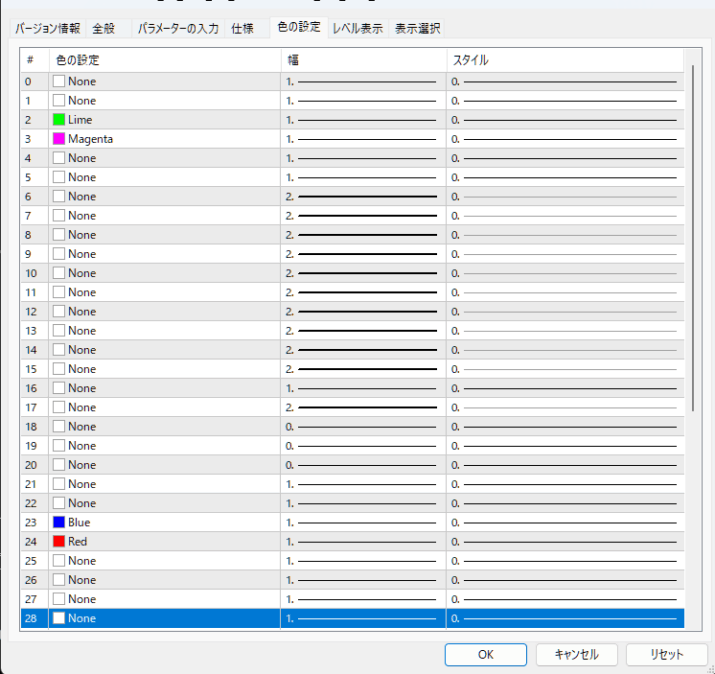Click the None color swatch in row 1
Viewport: 715px width, 674px height.
click(x=59, y=100)
